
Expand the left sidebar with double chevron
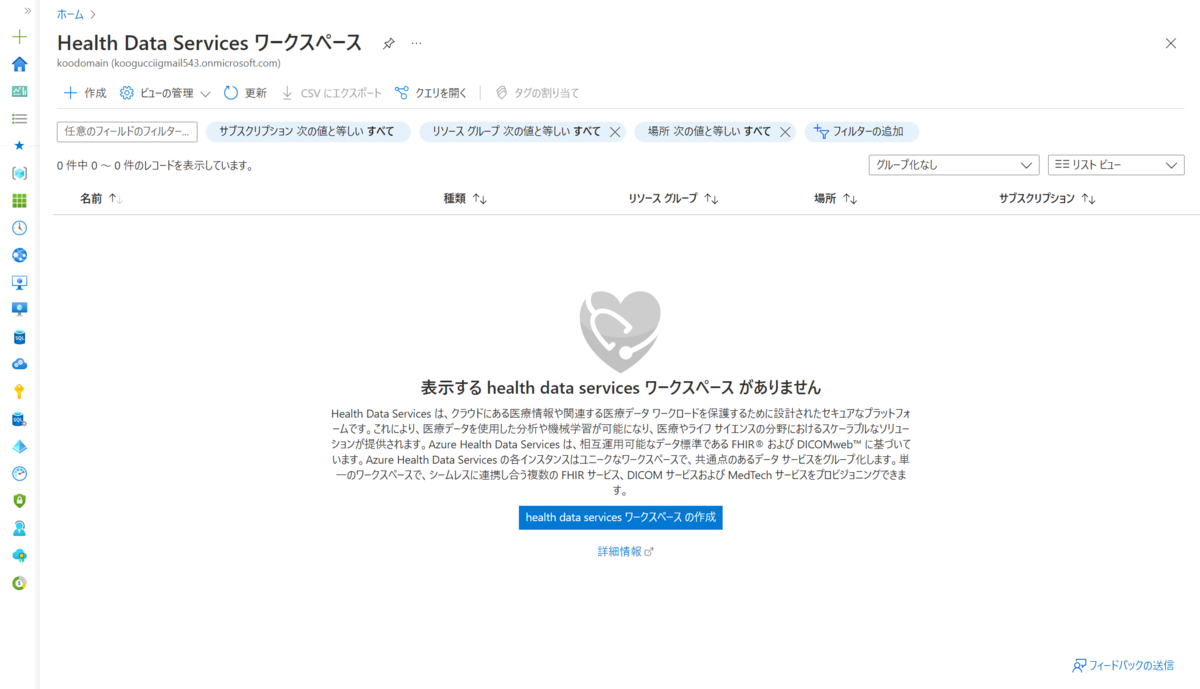pos(27,10)
